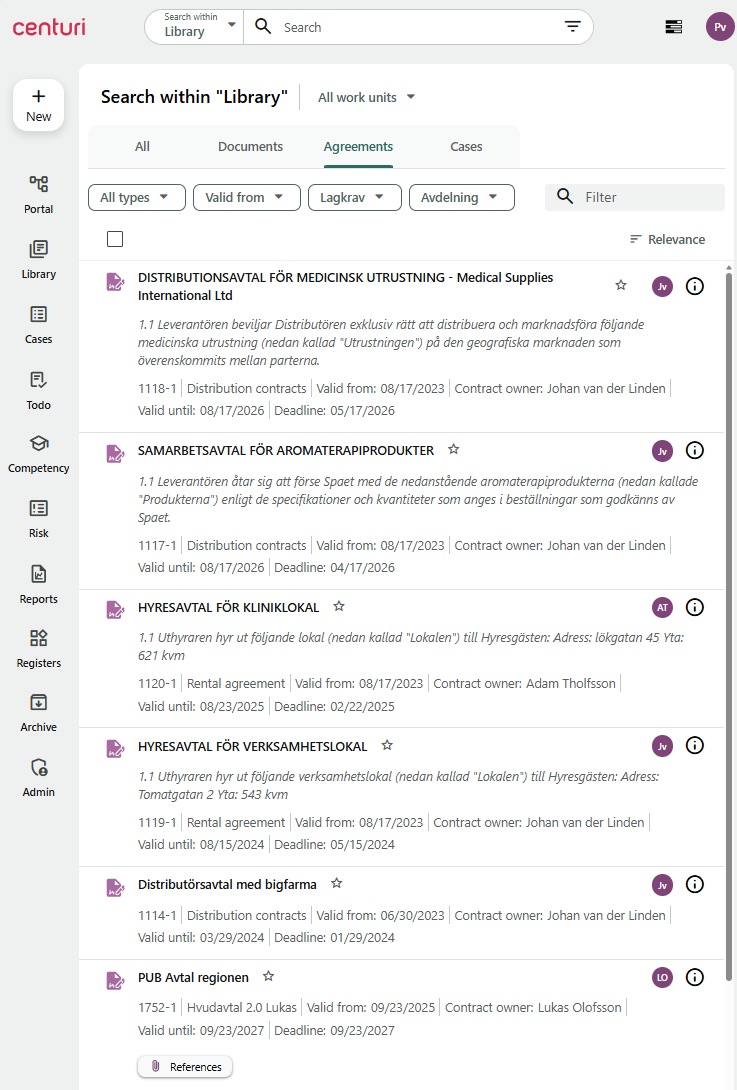Click 'Deadline: 01/29/2024' text
Screen dimensions: 737x1090
[334, 937]
